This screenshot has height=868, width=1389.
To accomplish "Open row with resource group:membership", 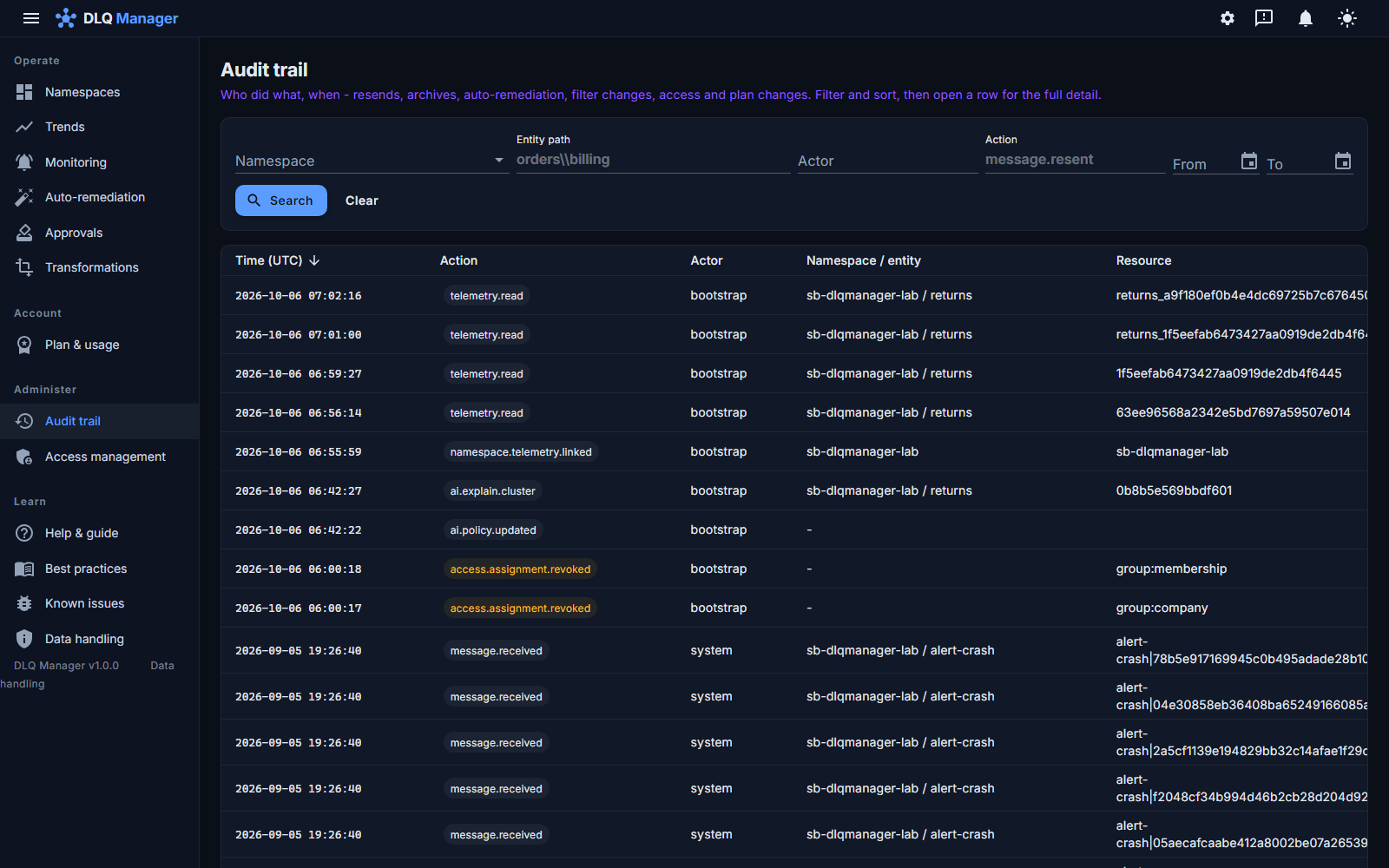I will pyautogui.click(x=794, y=569).
